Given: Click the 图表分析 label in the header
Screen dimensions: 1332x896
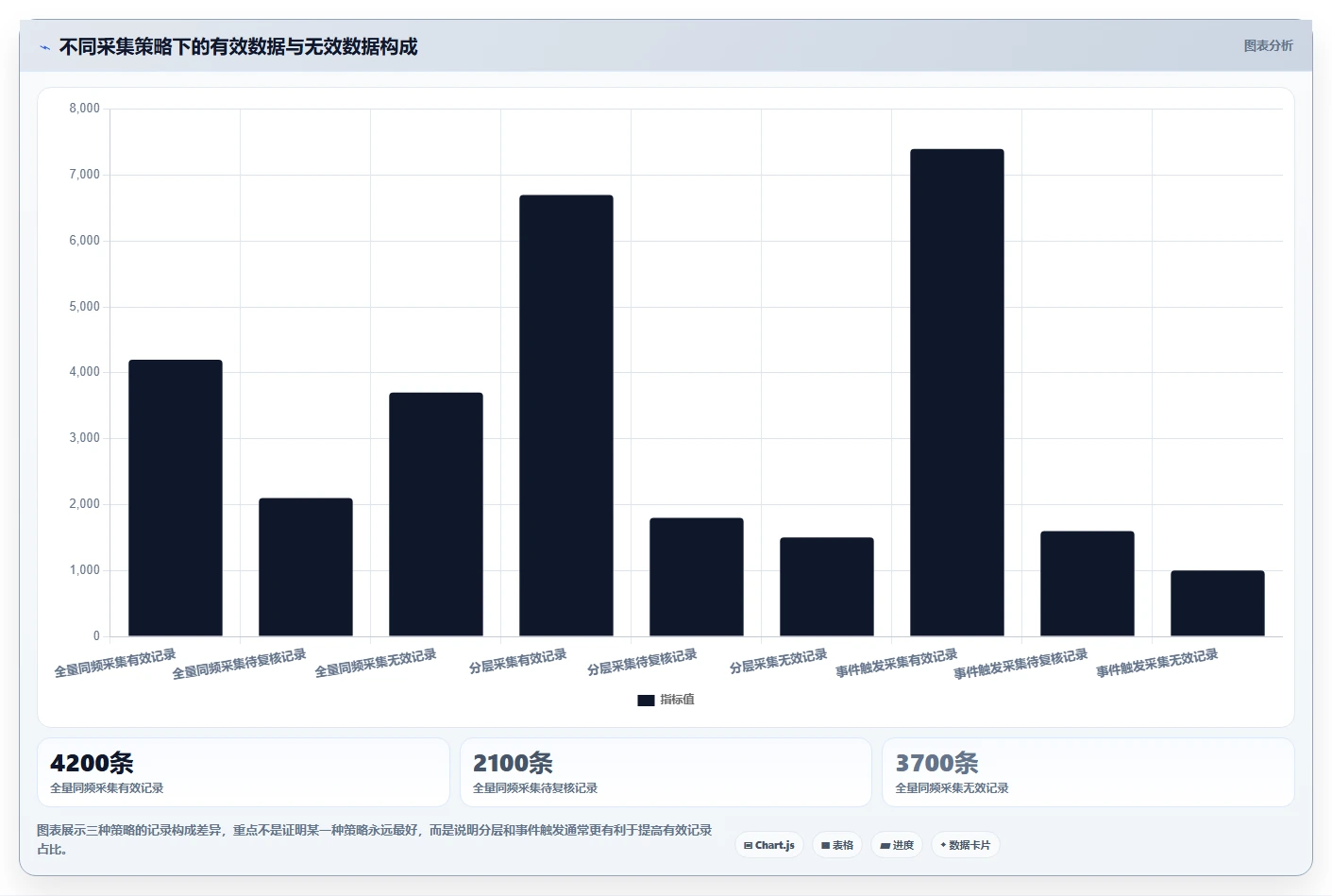Looking at the screenshot, I should pyautogui.click(x=1268, y=45).
